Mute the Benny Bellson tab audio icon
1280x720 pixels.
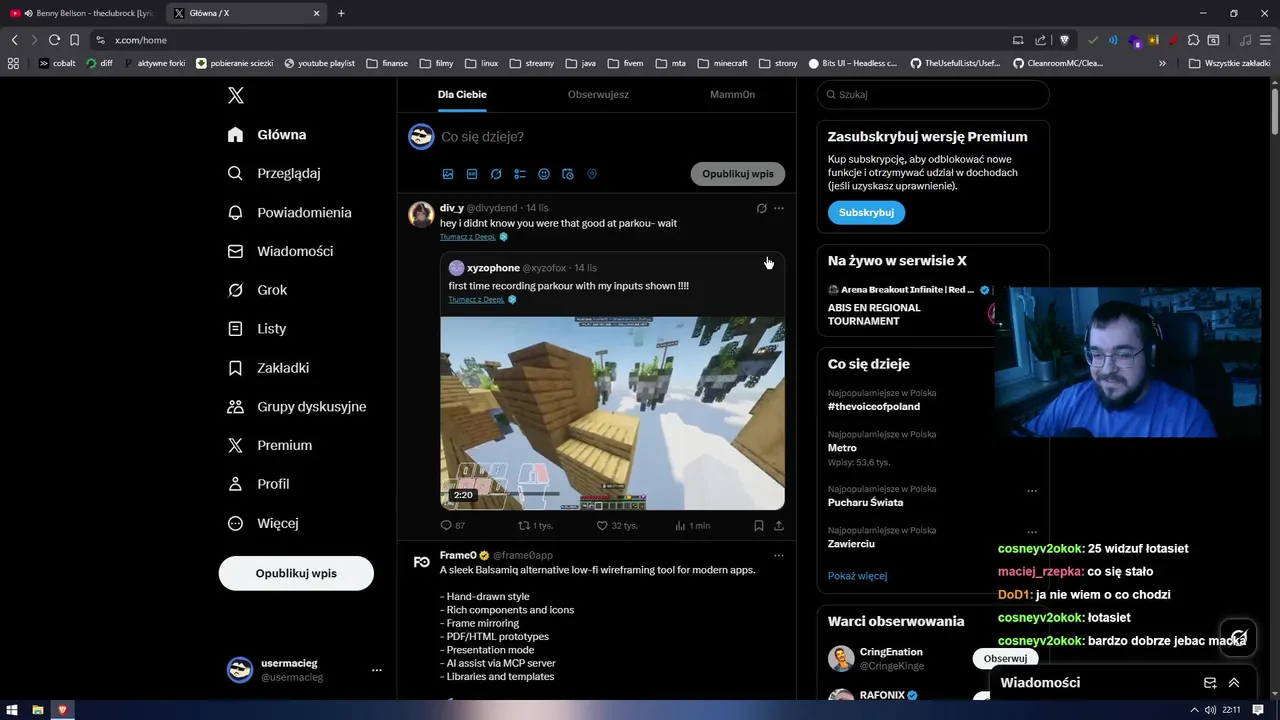(x=28, y=13)
